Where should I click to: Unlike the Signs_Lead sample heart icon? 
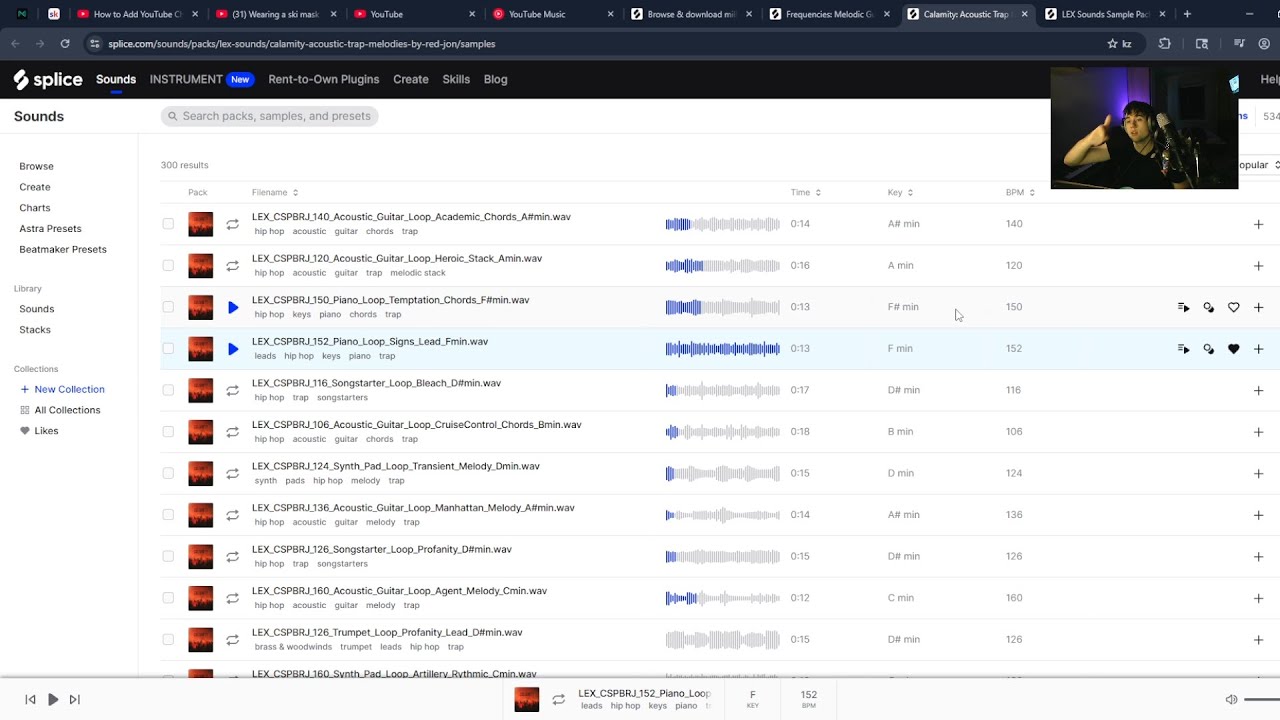1233,349
